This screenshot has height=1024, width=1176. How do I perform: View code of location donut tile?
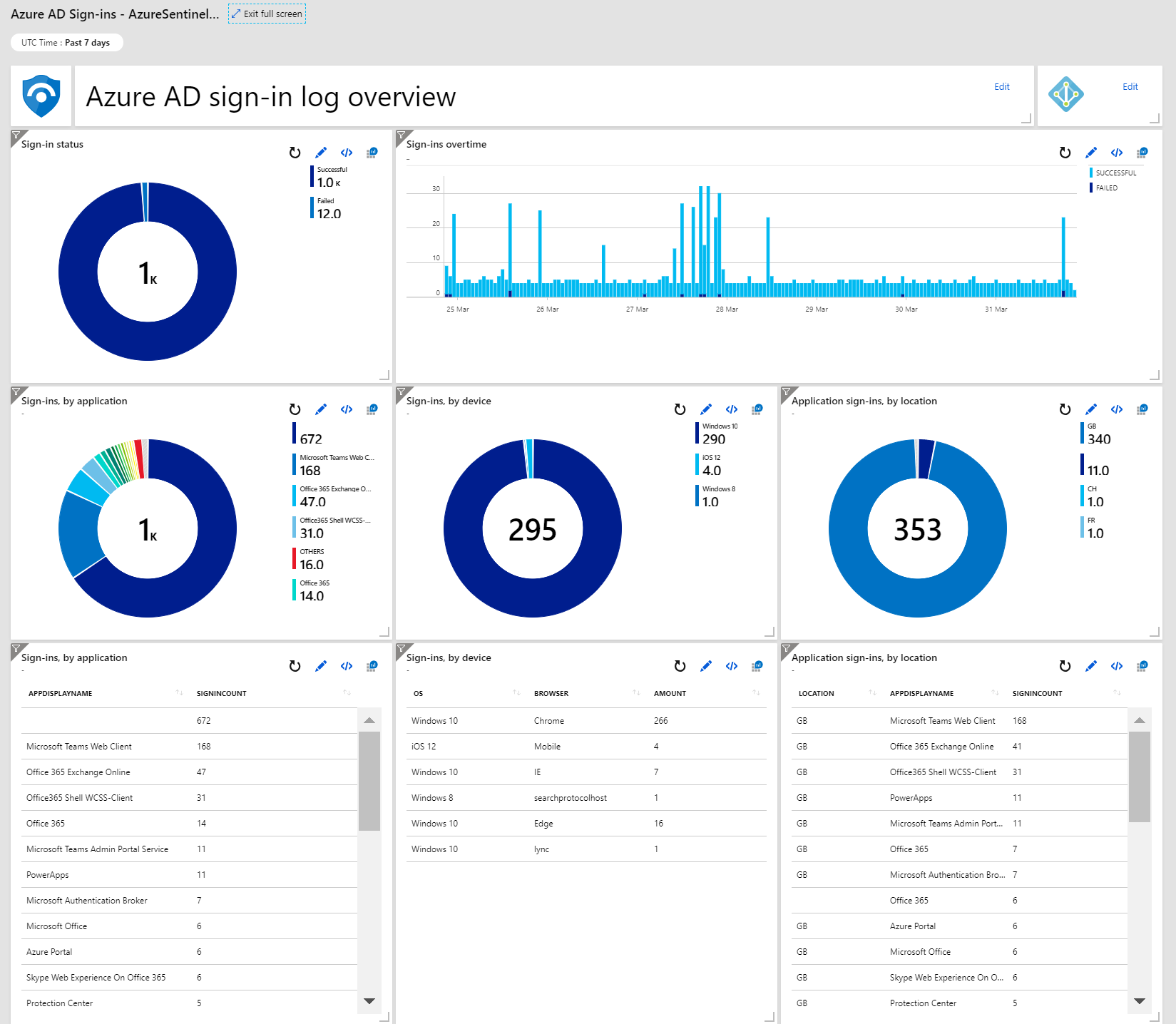[1117, 409]
